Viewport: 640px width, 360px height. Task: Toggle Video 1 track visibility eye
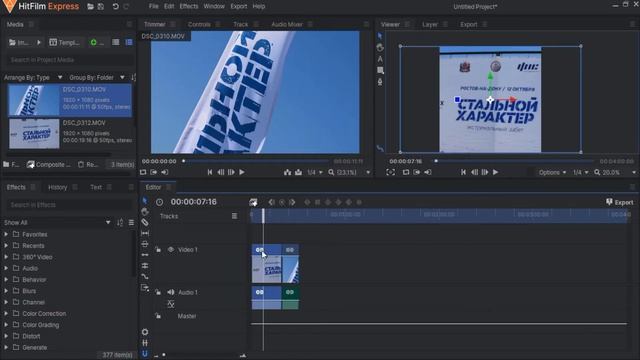coord(171,249)
